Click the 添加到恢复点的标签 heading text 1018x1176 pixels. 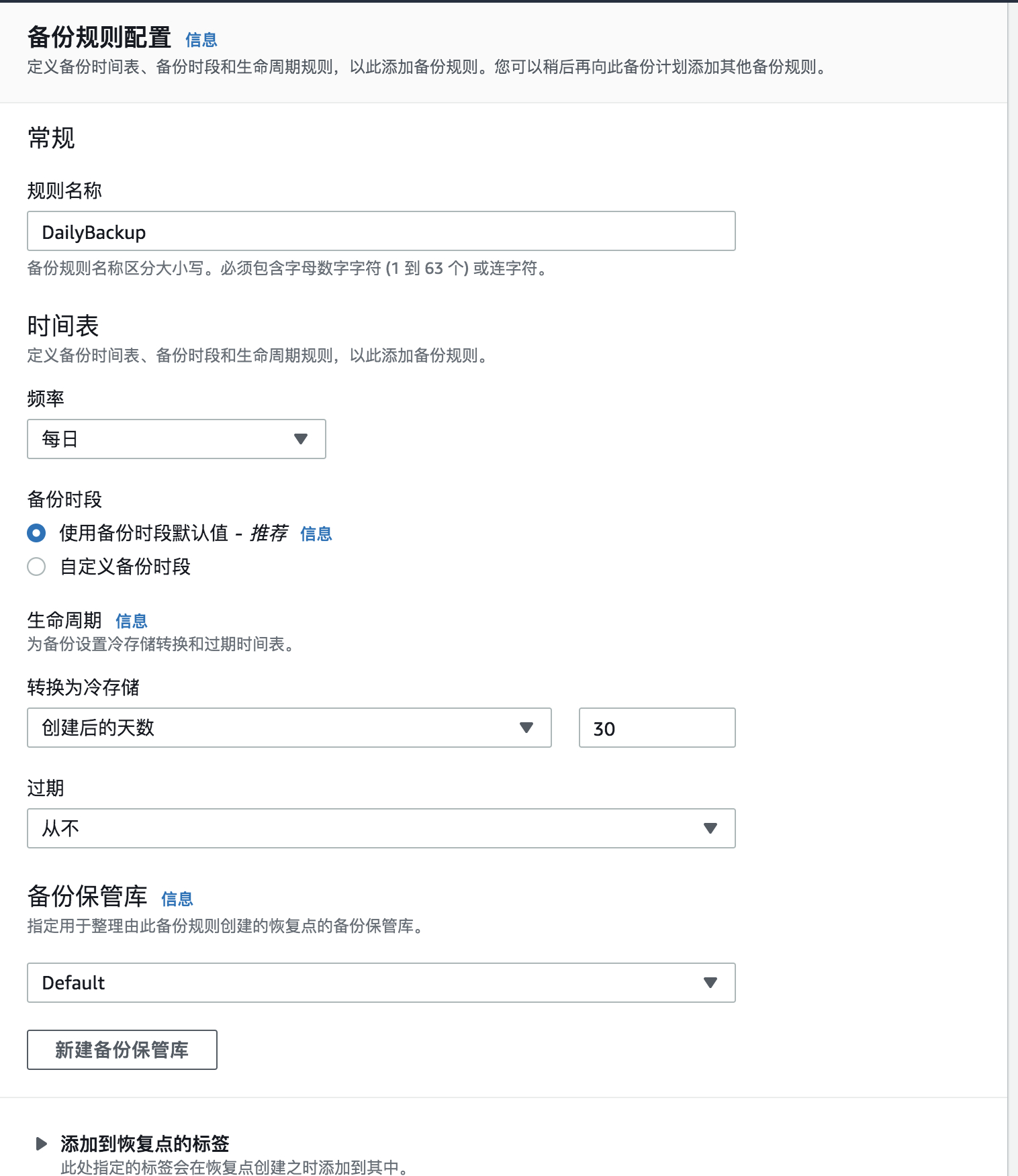click(145, 1143)
